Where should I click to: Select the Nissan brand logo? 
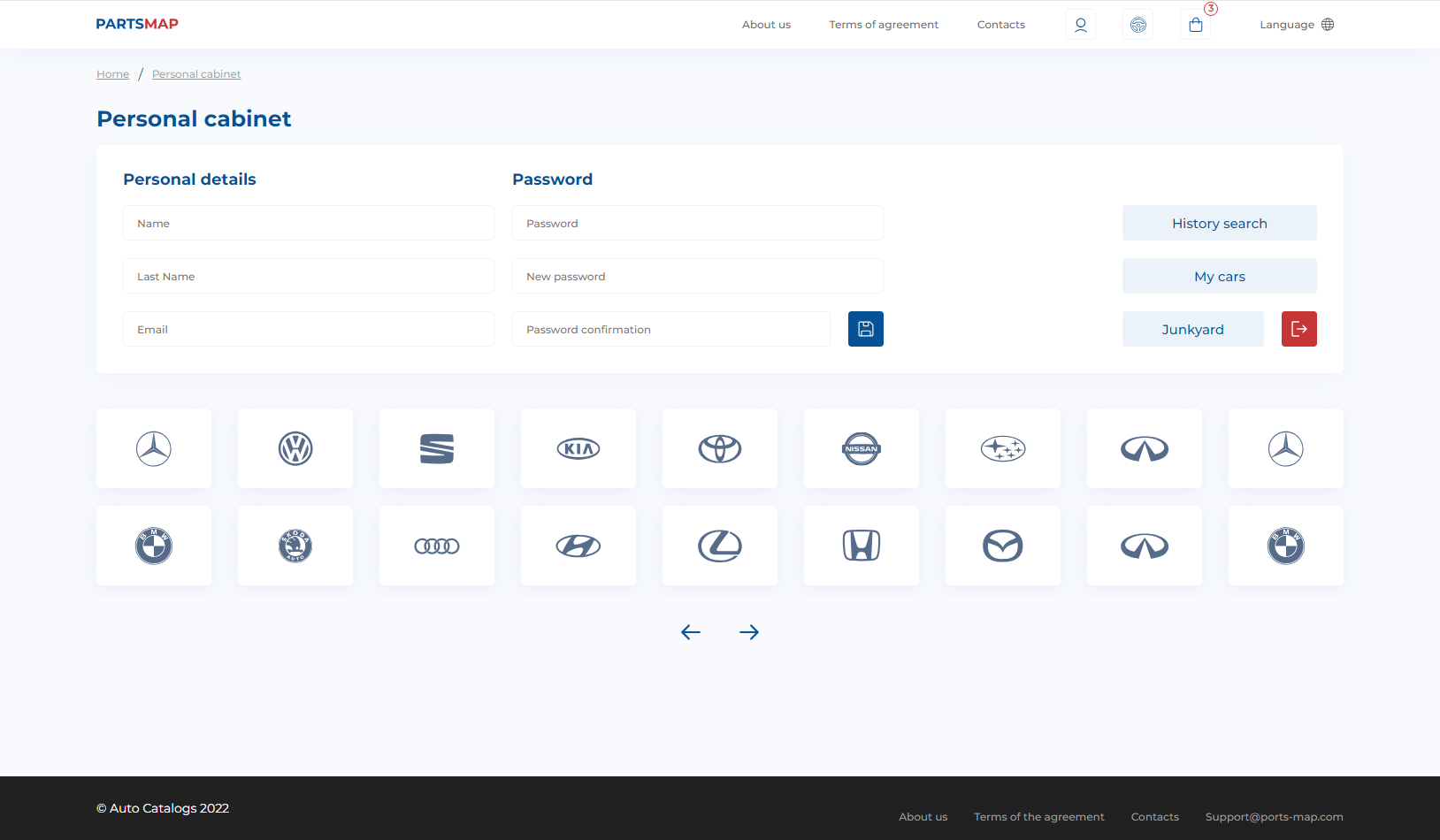coord(862,448)
